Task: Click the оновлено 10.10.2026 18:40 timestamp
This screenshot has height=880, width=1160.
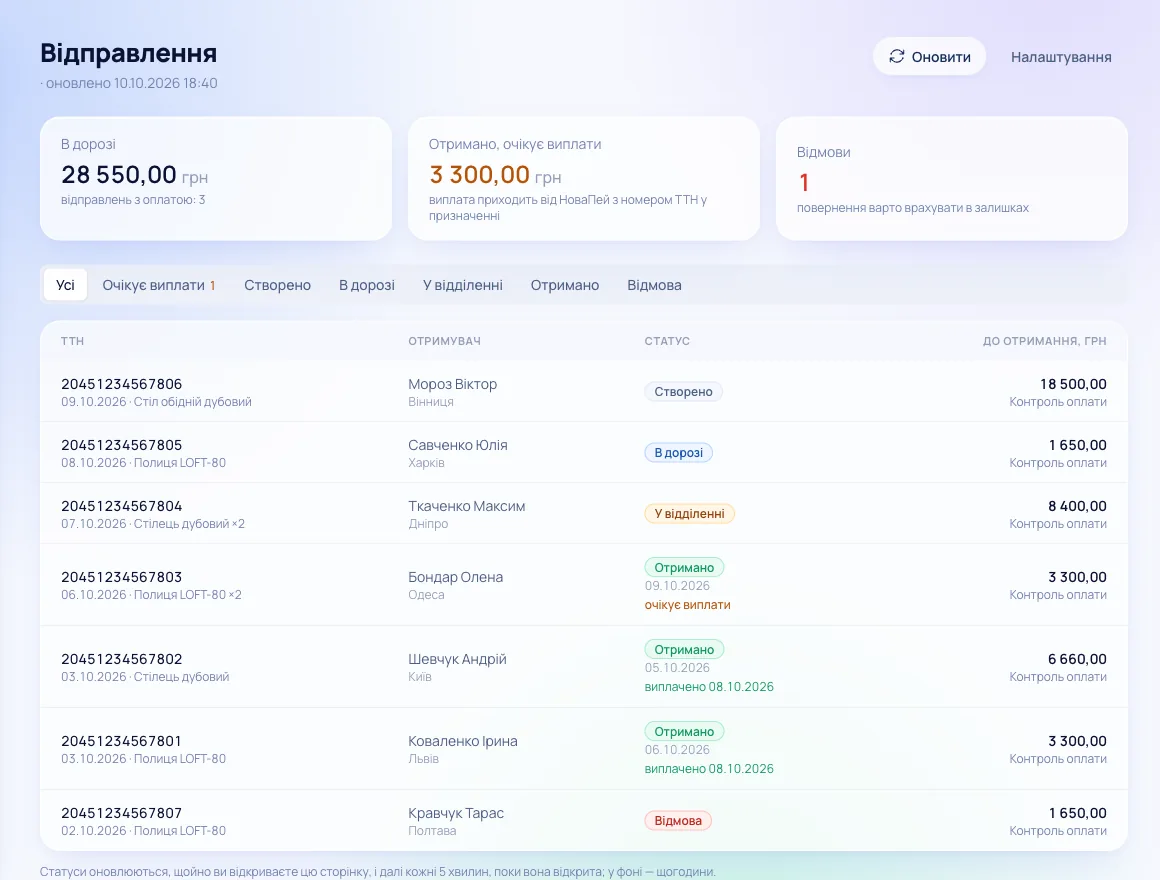Action: pos(131,83)
